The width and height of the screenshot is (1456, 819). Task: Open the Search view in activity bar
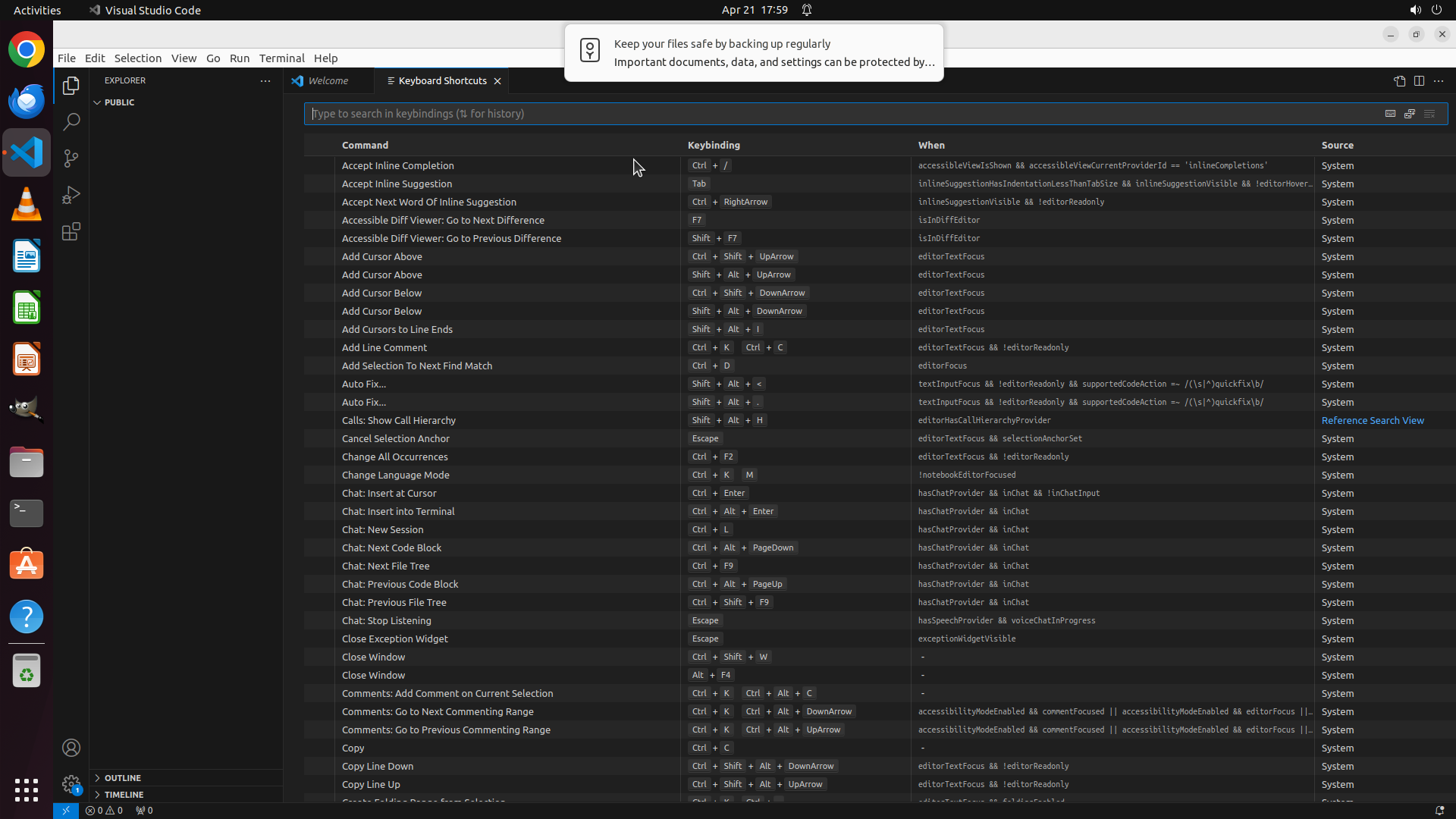point(71,122)
